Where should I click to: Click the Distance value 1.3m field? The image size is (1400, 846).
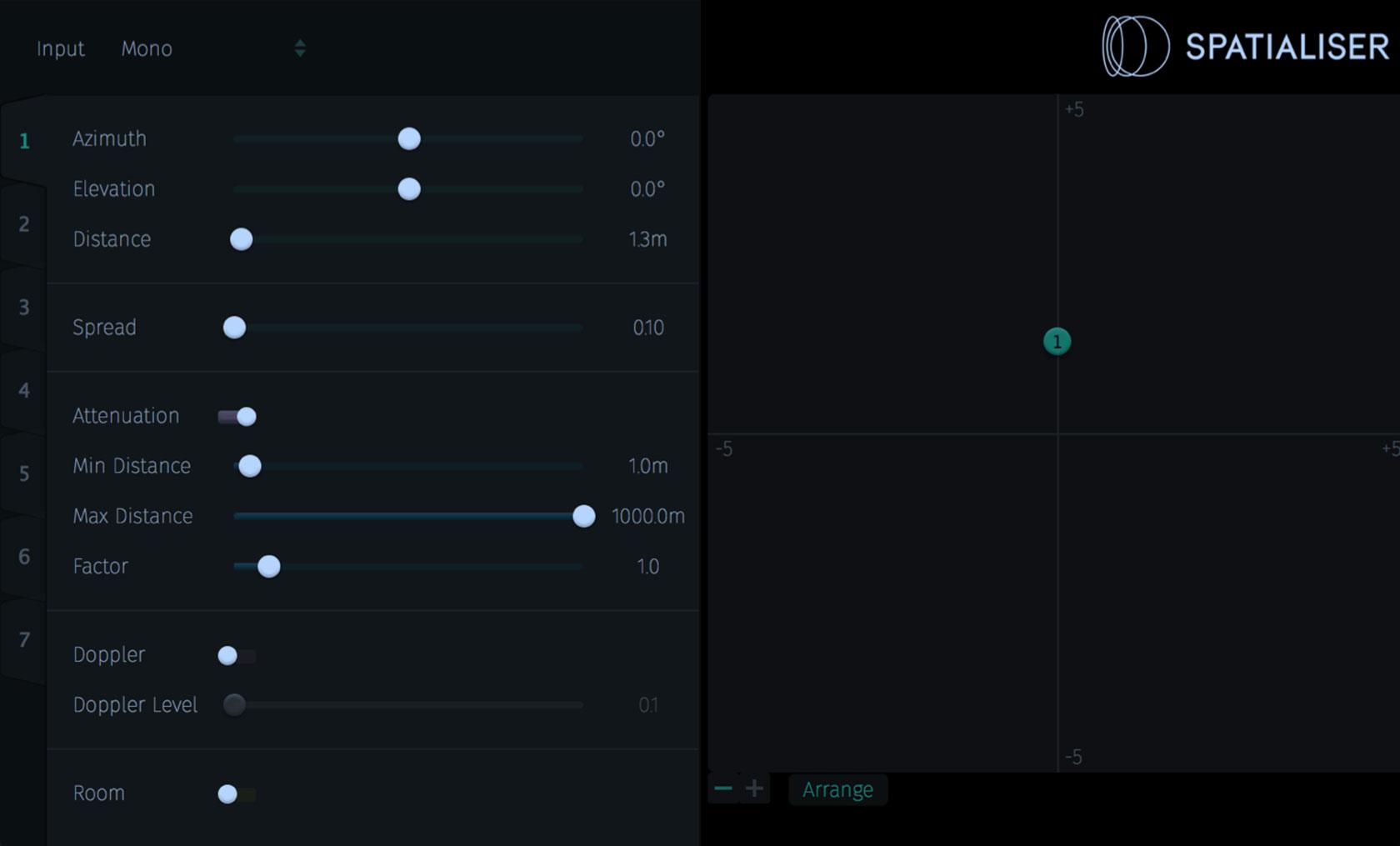(x=647, y=240)
